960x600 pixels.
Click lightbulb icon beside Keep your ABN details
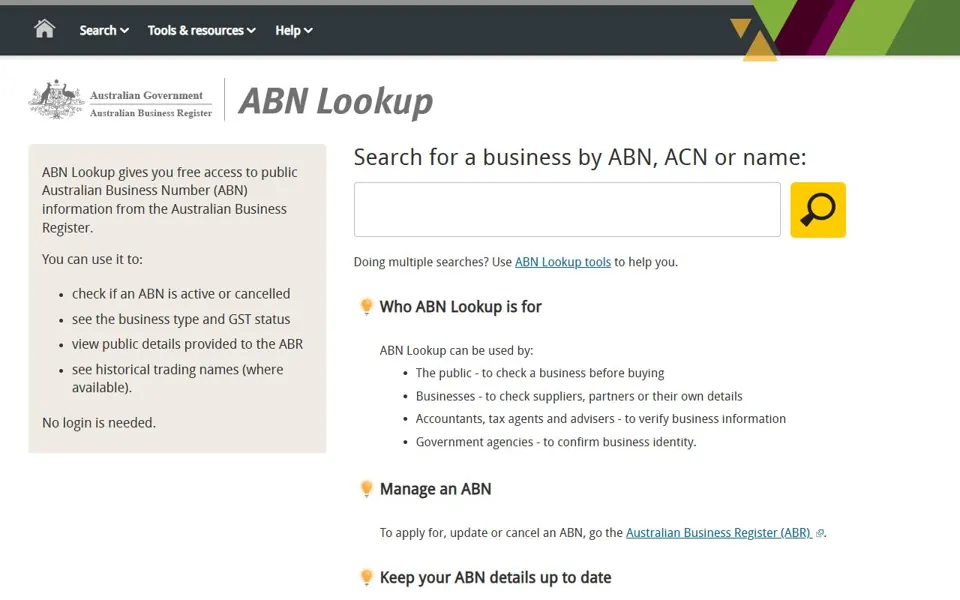click(366, 577)
